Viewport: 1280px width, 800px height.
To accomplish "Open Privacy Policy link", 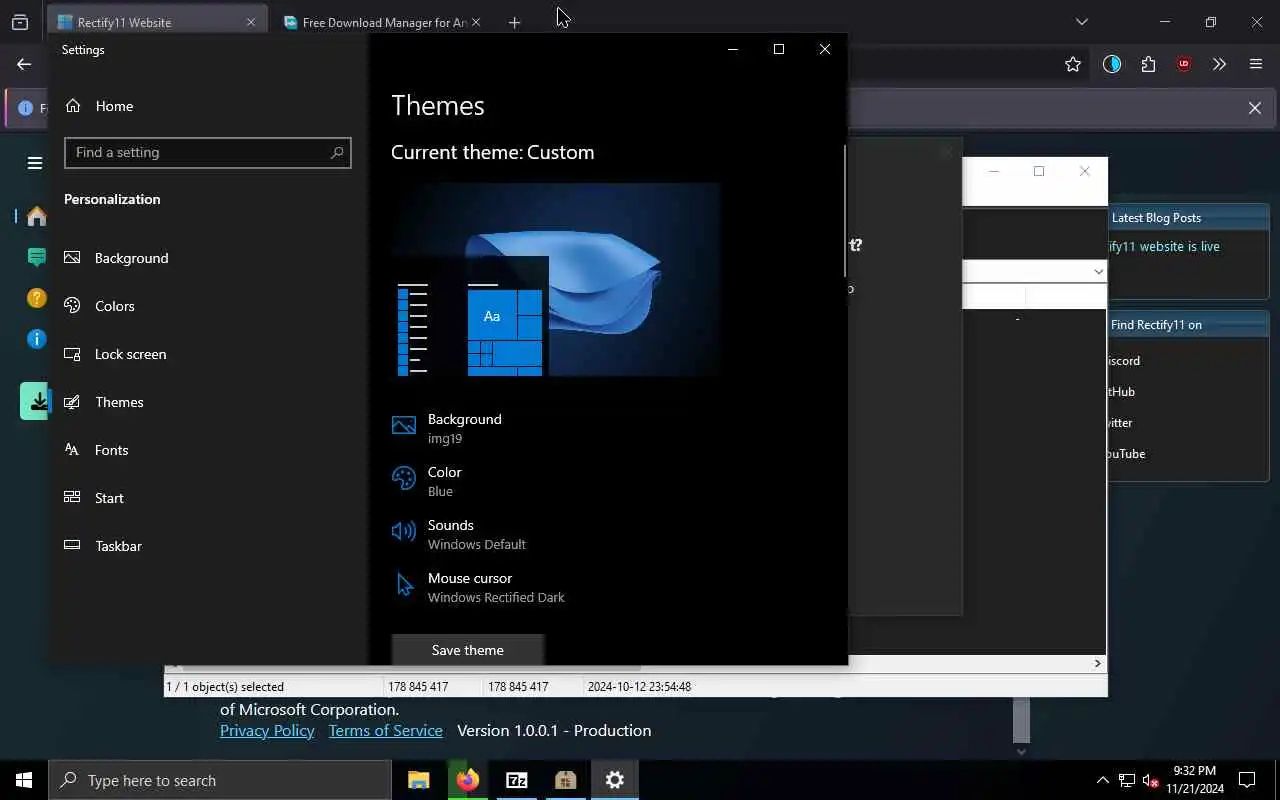I will [267, 730].
